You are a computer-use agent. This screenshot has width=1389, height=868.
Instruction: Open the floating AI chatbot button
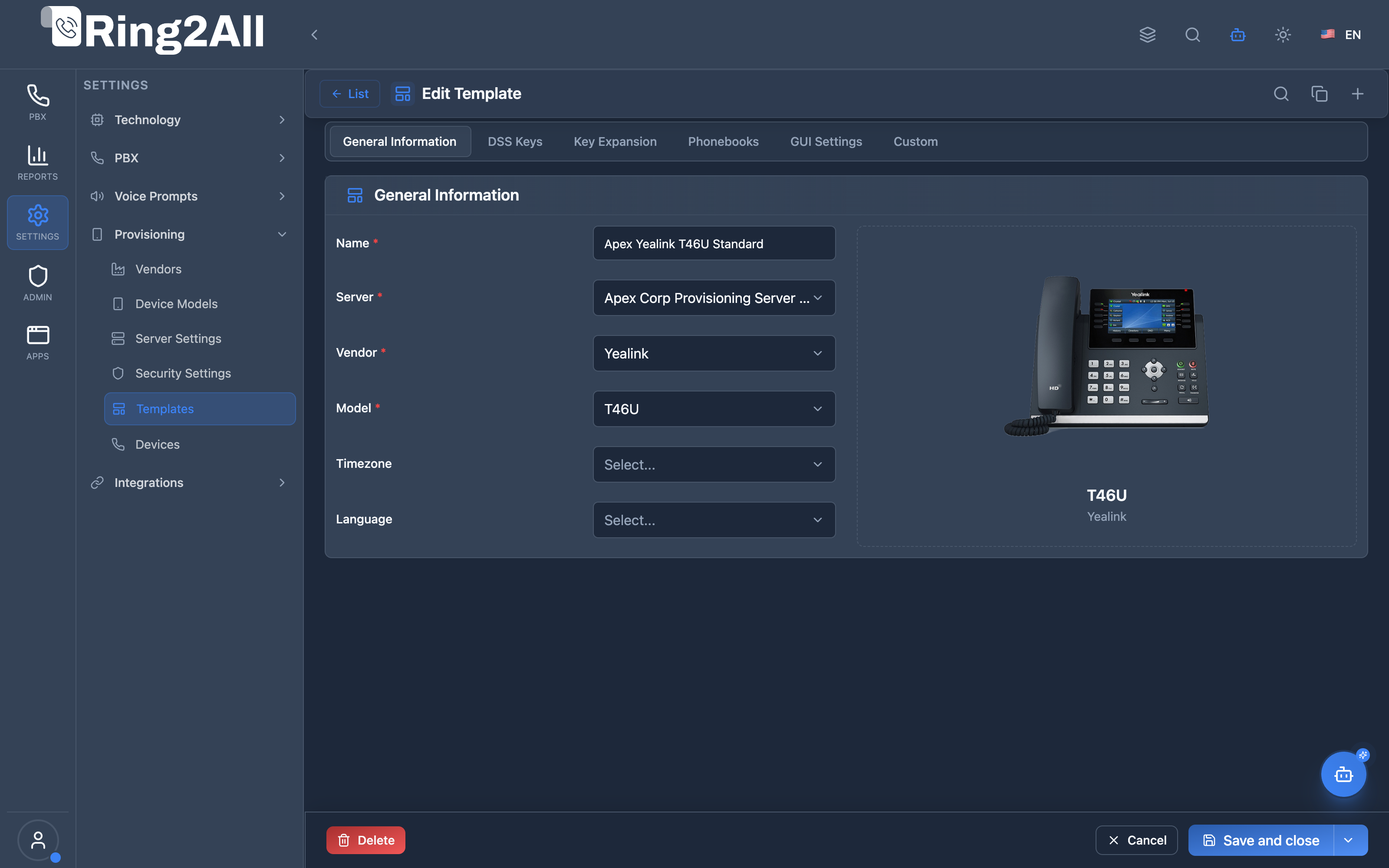tap(1344, 774)
